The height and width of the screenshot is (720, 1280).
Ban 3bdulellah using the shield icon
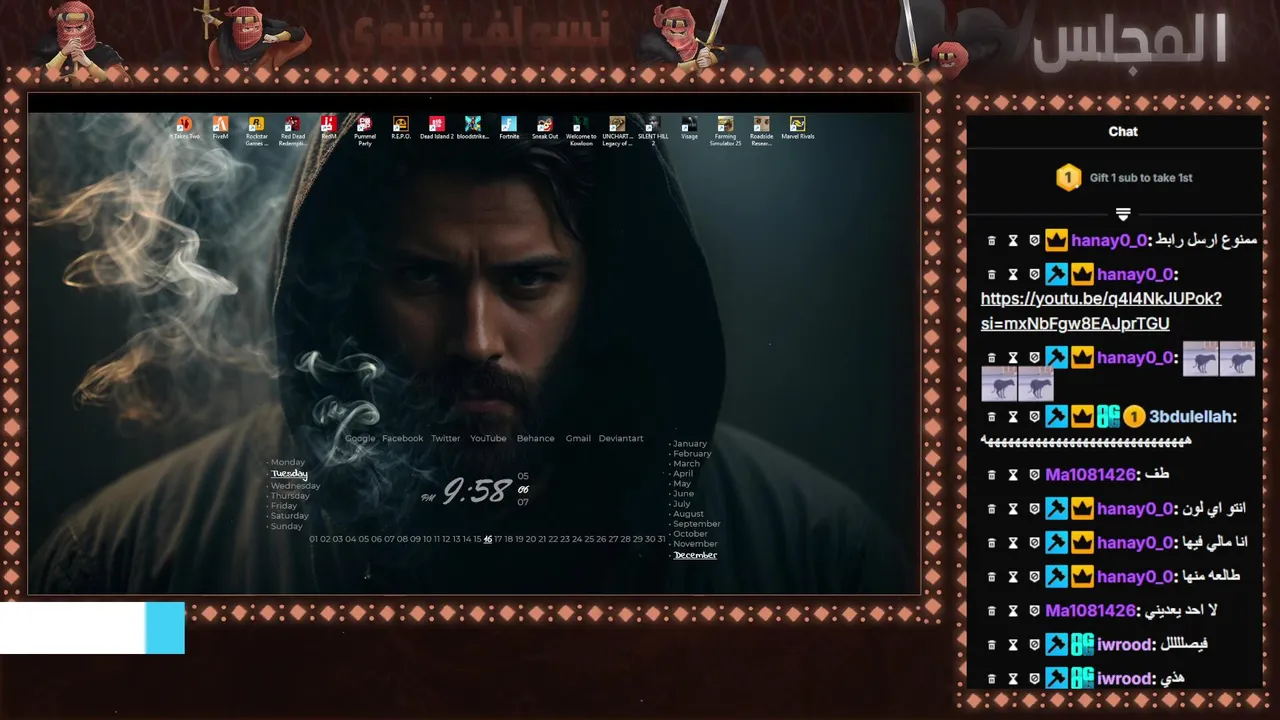1035,417
